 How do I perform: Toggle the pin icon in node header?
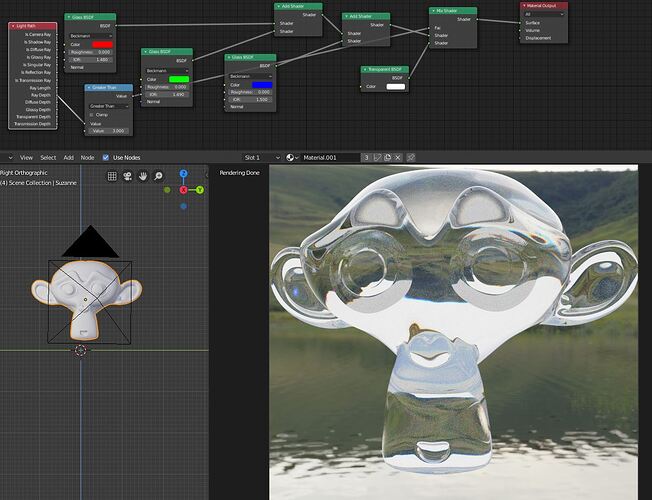point(411,158)
